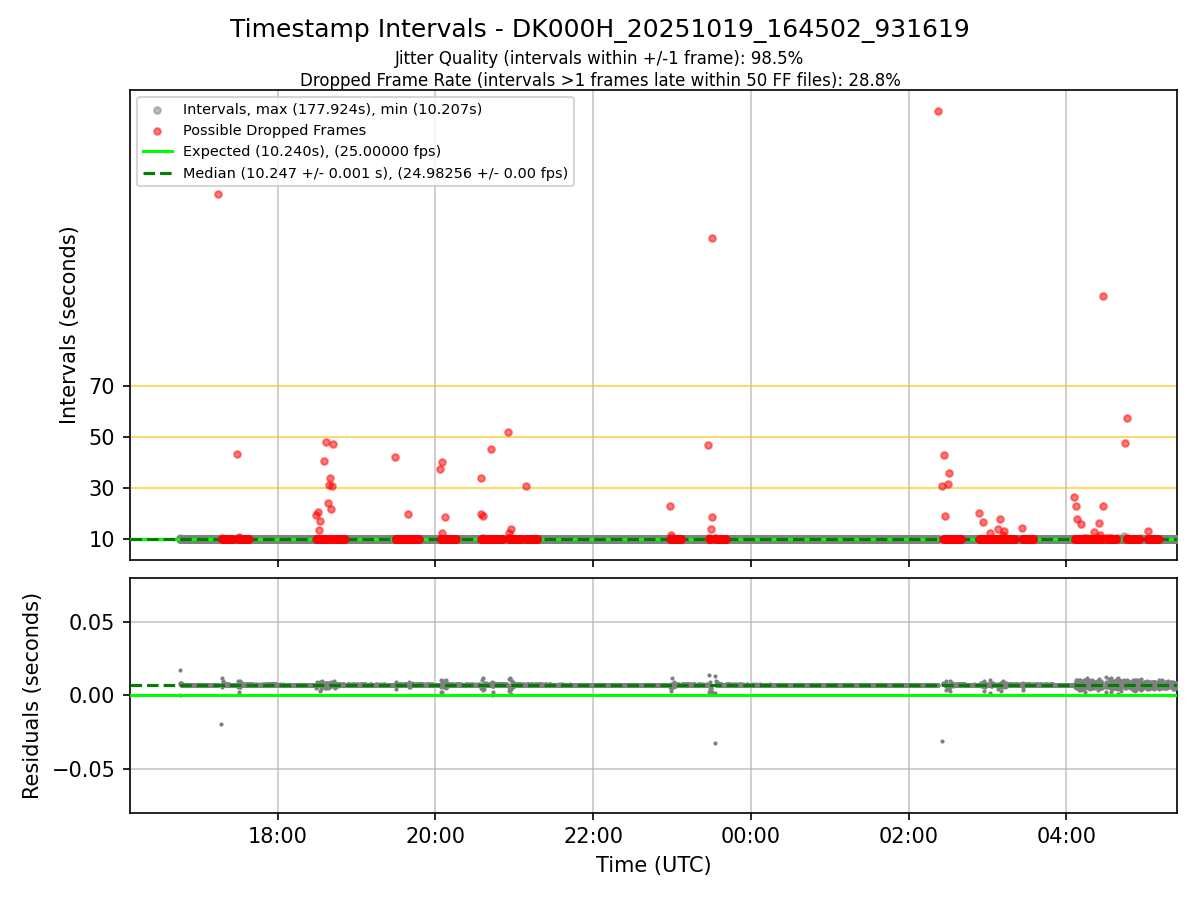Click the highest red dropped-frame point, near the top of the plot after 02:00
This screenshot has width=1200, height=900.
[x=938, y=111]
